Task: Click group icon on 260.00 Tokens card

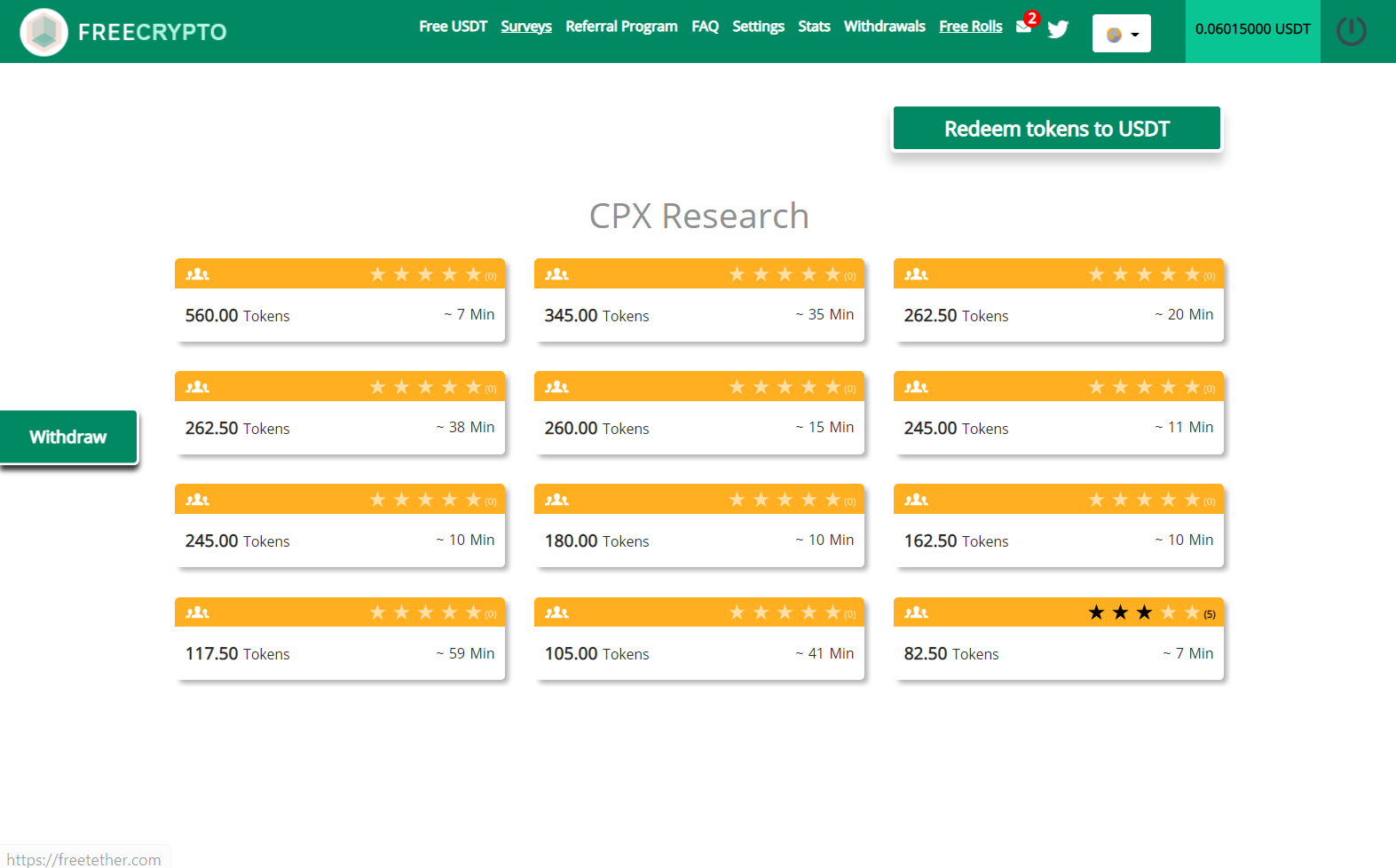Action: [x=556, y=387]
